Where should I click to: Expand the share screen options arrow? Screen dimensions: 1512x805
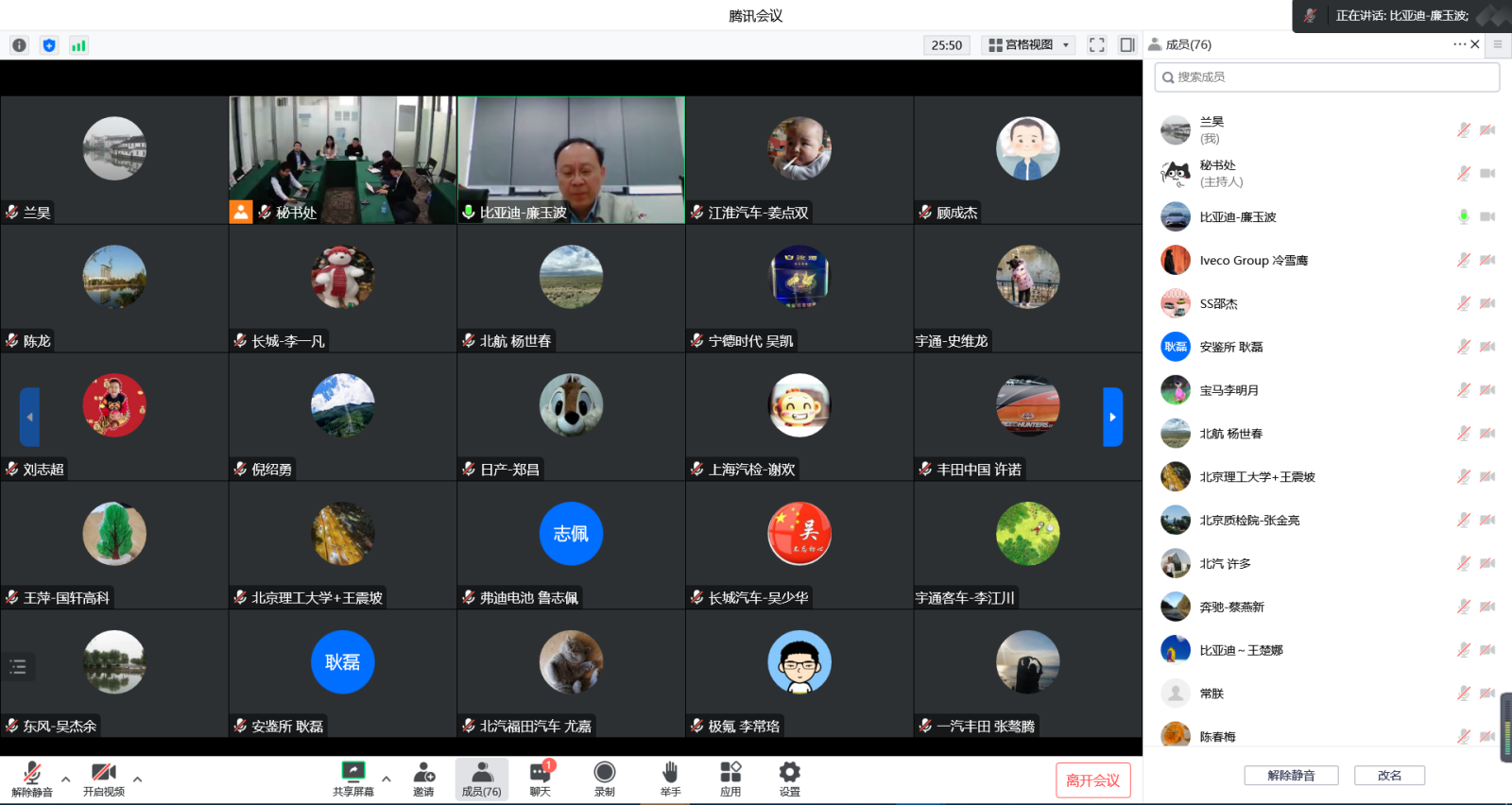386,779
